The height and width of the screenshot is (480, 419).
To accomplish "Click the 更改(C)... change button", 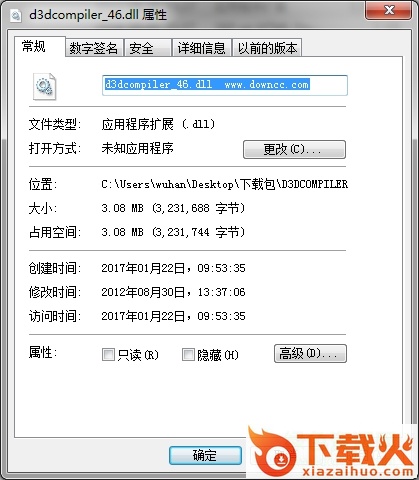I will pyautogui.click(x=294, y=149).
